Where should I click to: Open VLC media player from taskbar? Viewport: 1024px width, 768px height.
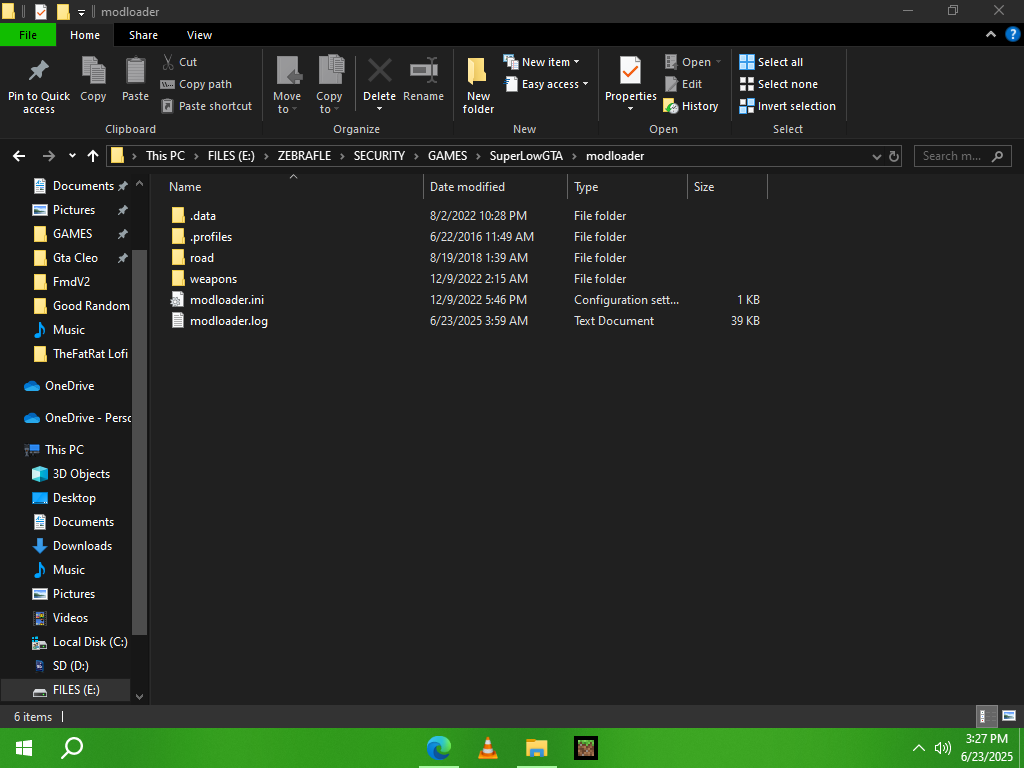pos(487,748)
